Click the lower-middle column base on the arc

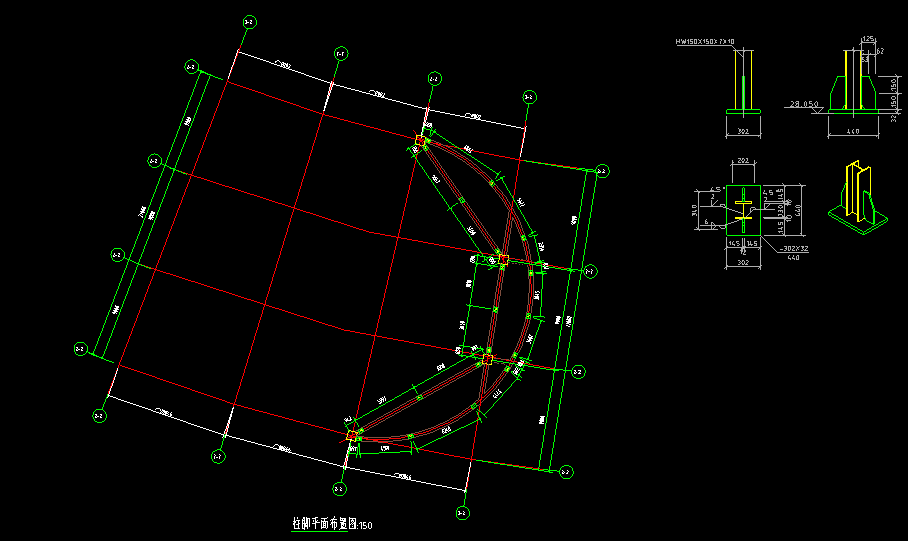(488, 357)
